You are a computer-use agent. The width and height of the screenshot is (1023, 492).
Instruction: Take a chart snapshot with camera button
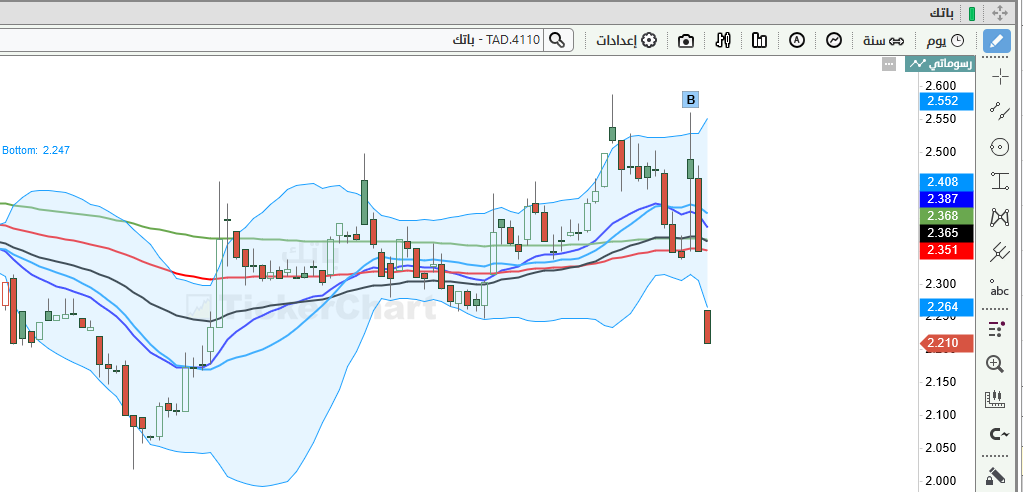(686, 40)
